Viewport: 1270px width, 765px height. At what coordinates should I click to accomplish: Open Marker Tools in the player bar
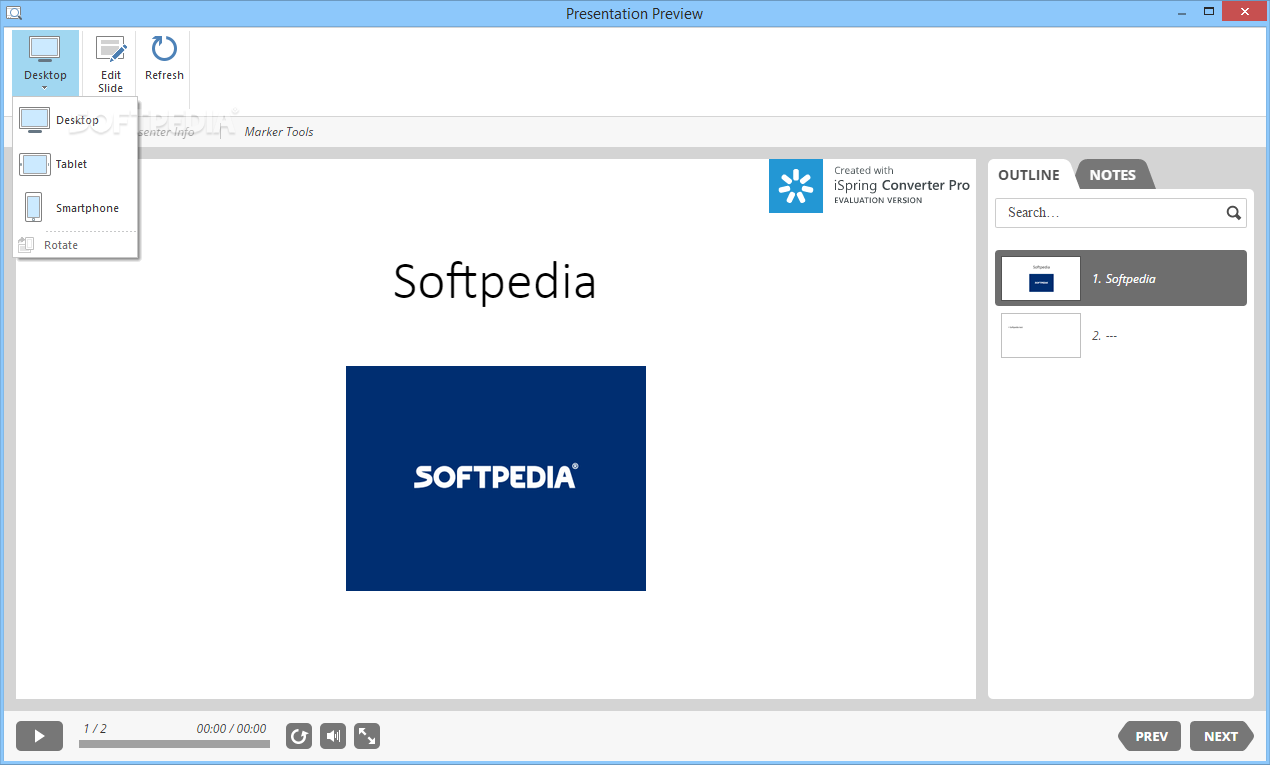[x=279, y=132]
